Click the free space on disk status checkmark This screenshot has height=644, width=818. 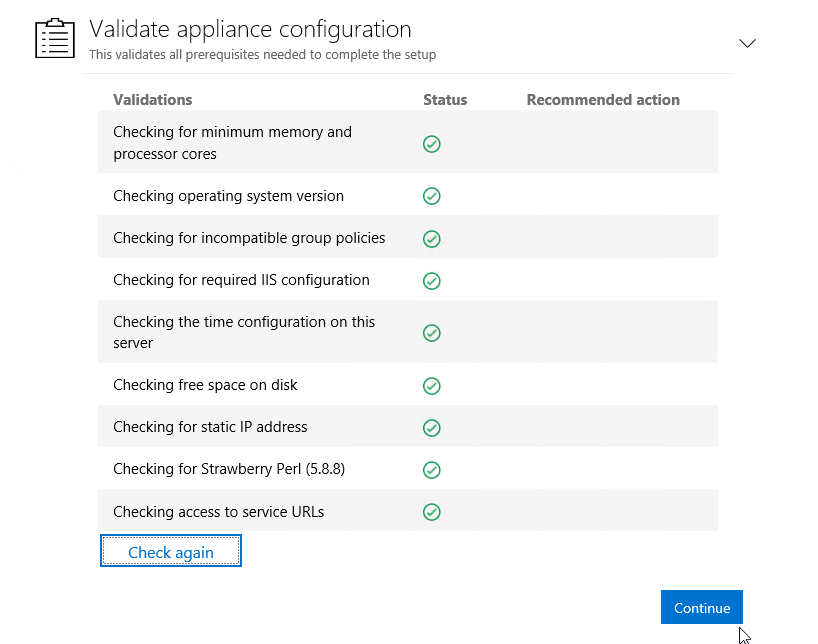tap(431, 386)
